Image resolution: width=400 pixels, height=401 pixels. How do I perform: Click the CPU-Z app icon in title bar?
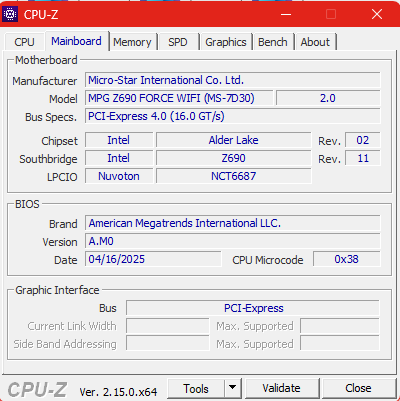(x=10, y=14)
